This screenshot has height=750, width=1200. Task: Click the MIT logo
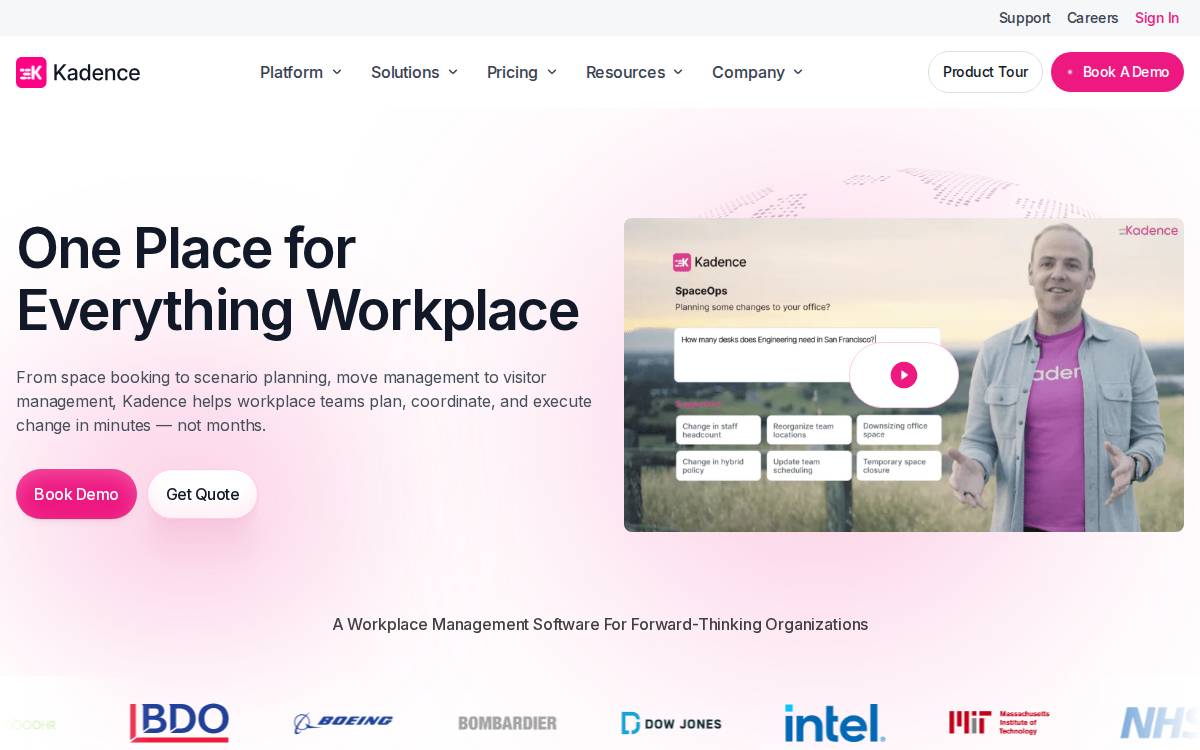click(x=999, y=722)
